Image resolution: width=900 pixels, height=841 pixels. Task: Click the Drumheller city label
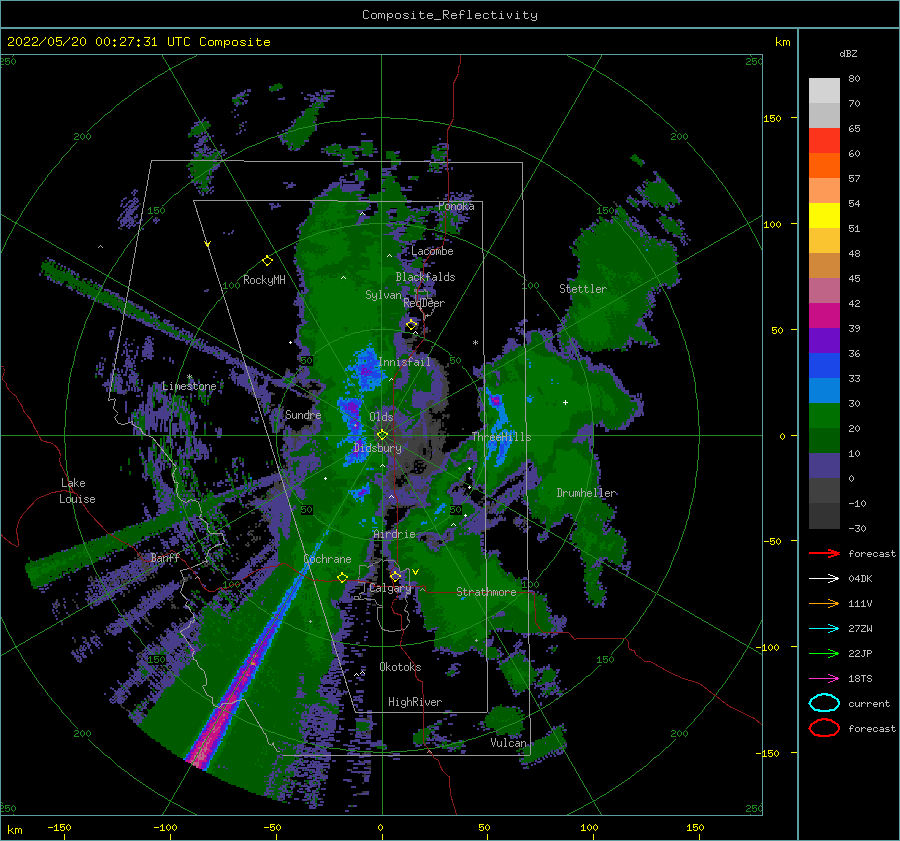point(587,493)
